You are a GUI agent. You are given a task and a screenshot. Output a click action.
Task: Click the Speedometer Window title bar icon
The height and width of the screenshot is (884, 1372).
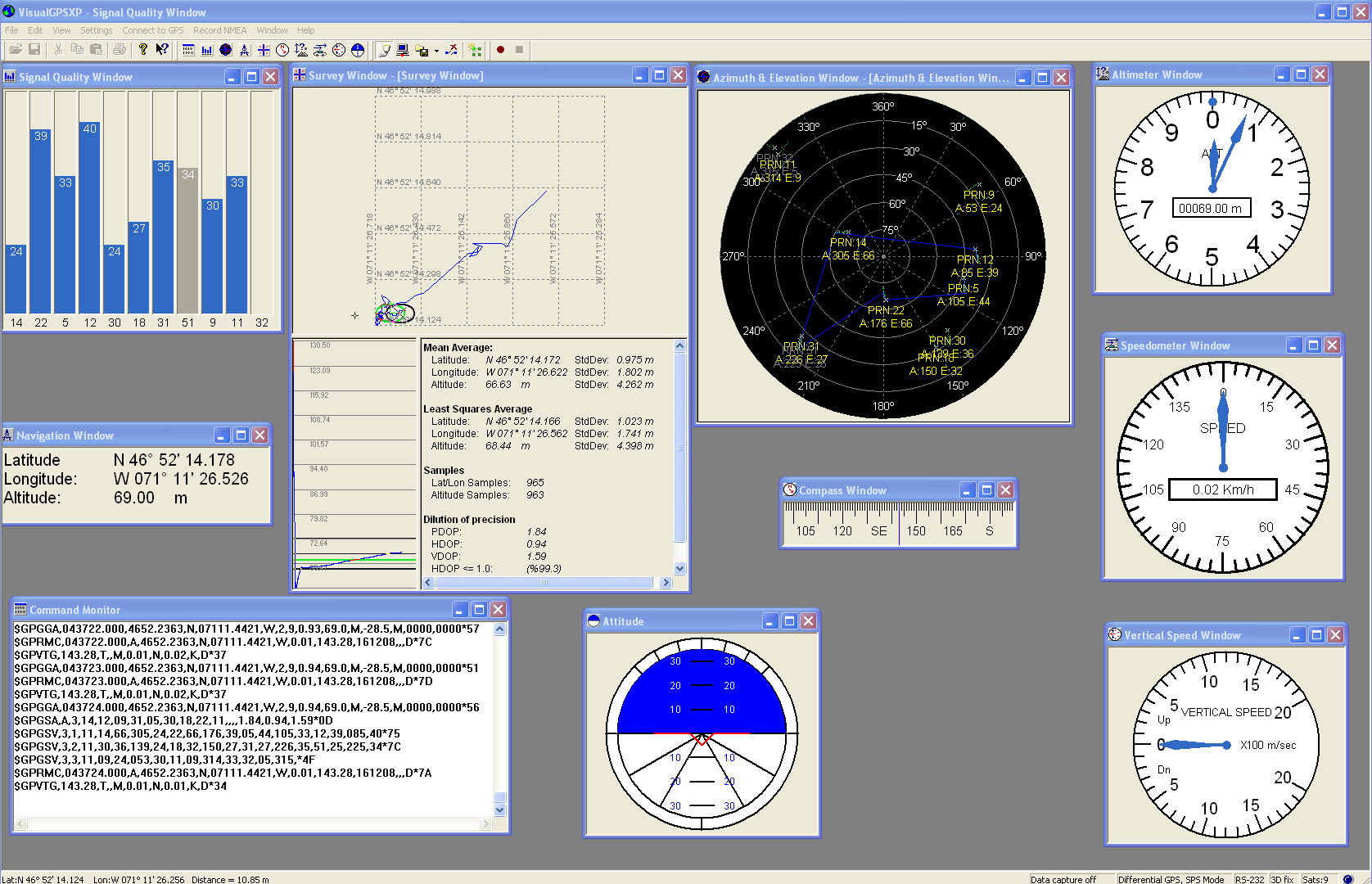1112,345
